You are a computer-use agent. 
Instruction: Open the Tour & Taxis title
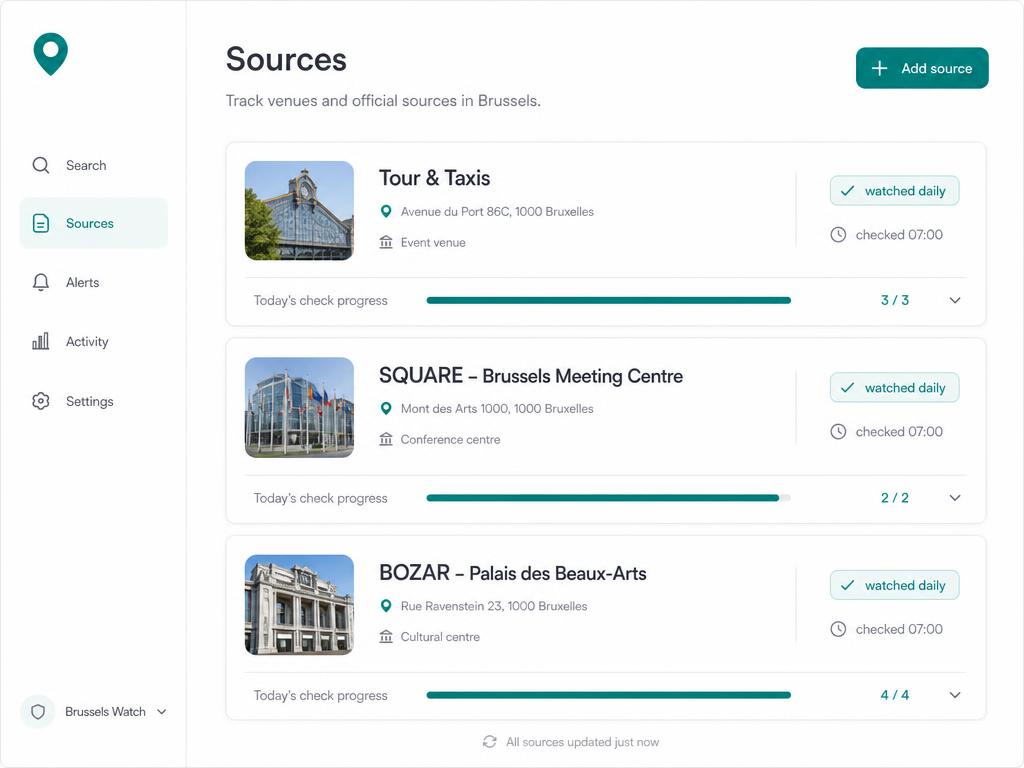tap(434, 178)
